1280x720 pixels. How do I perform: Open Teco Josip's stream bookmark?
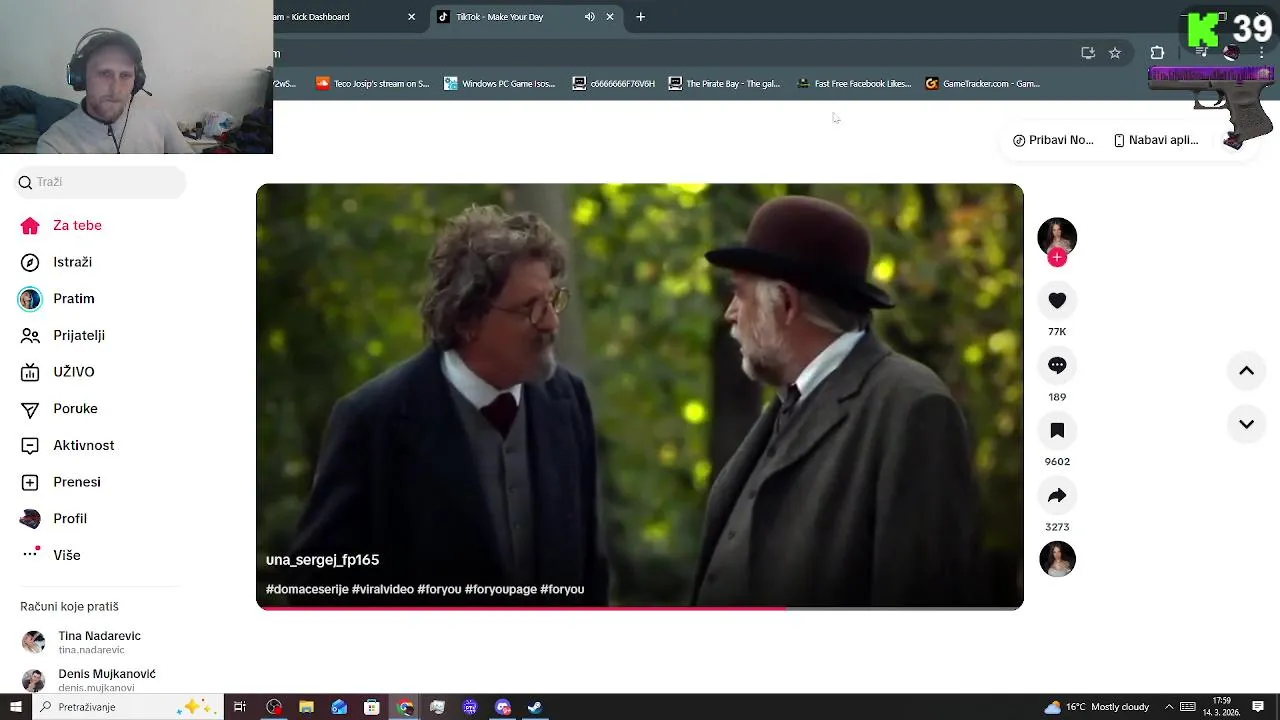373,84
